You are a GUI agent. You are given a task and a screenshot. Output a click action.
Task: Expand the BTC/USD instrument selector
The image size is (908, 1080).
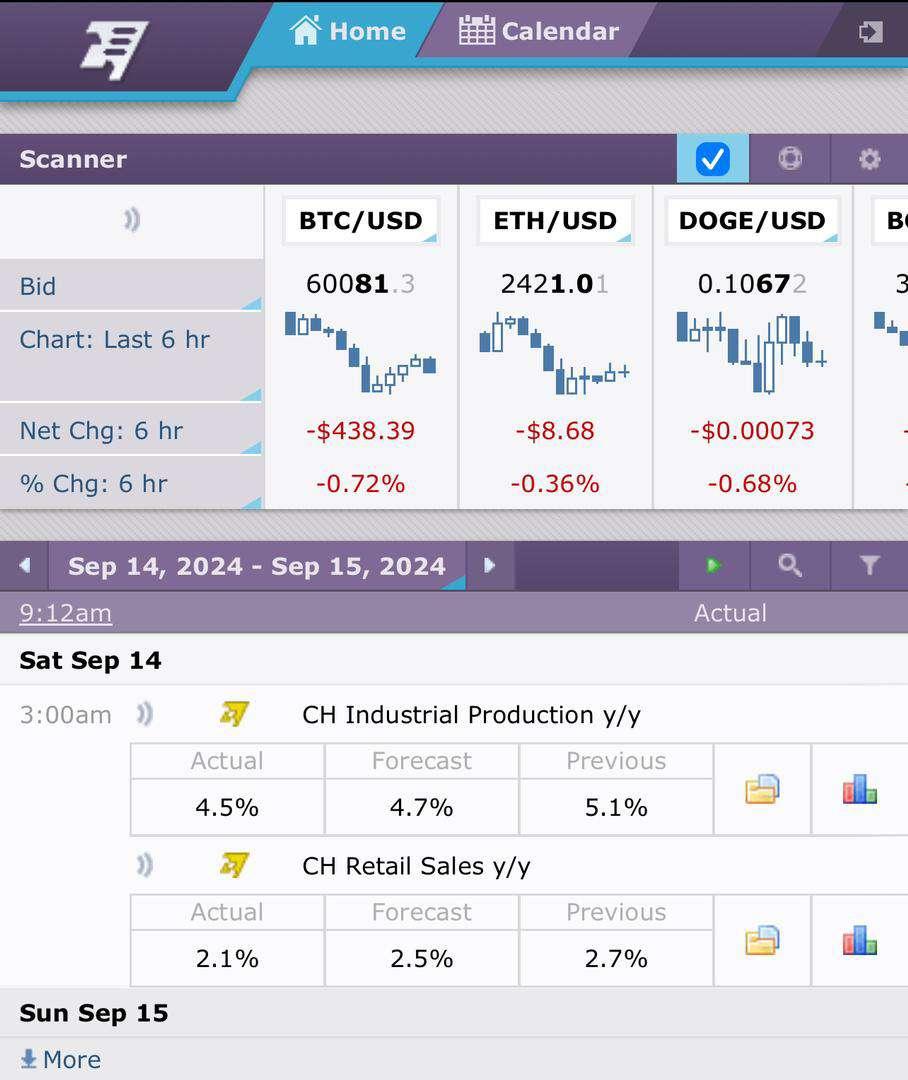(x=361, y=221)
